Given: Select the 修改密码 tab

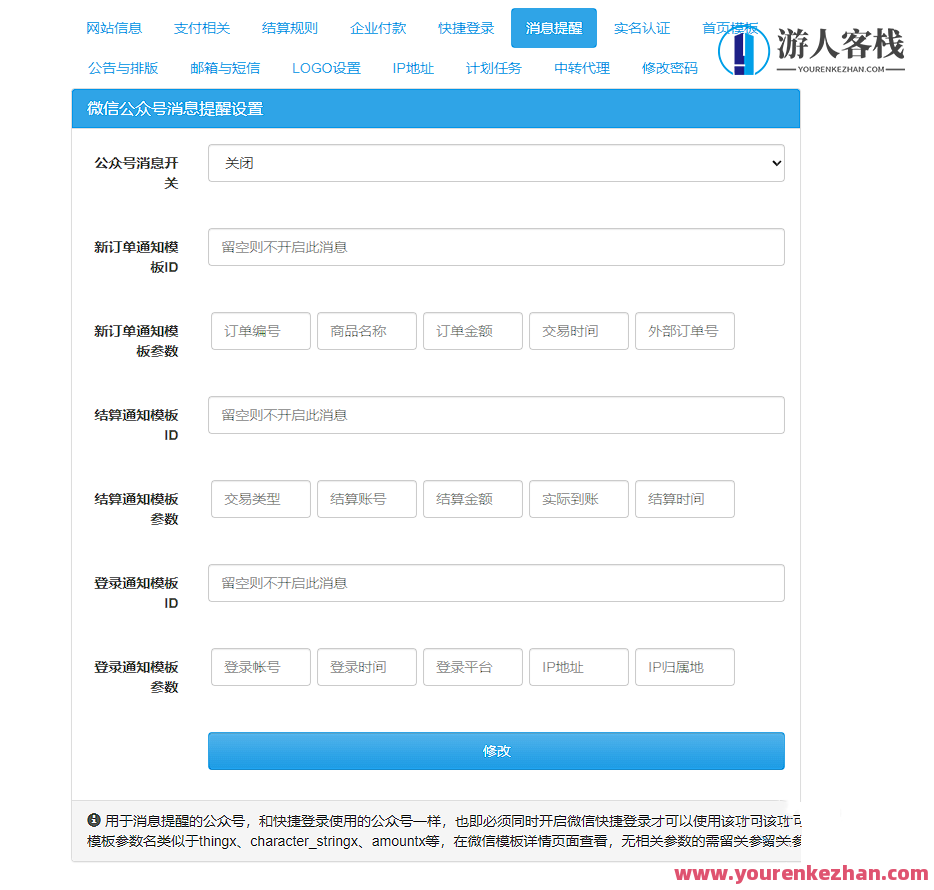Looking at the screenshot, I should 669,68.
